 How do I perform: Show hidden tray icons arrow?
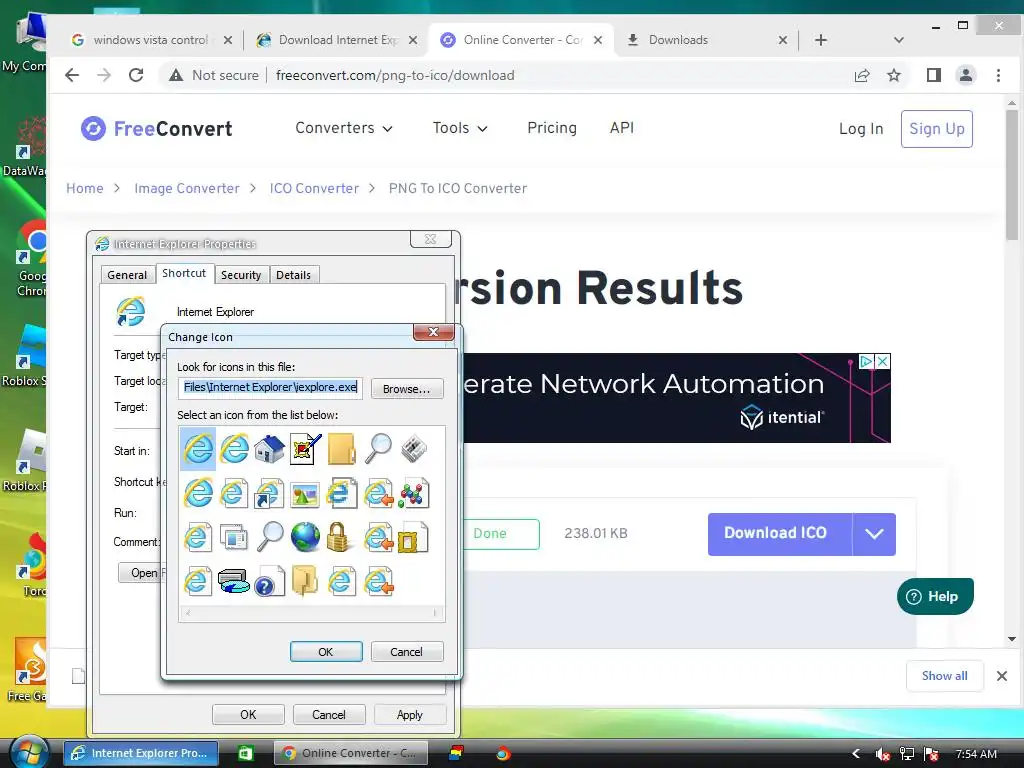(x=856, y=754)
